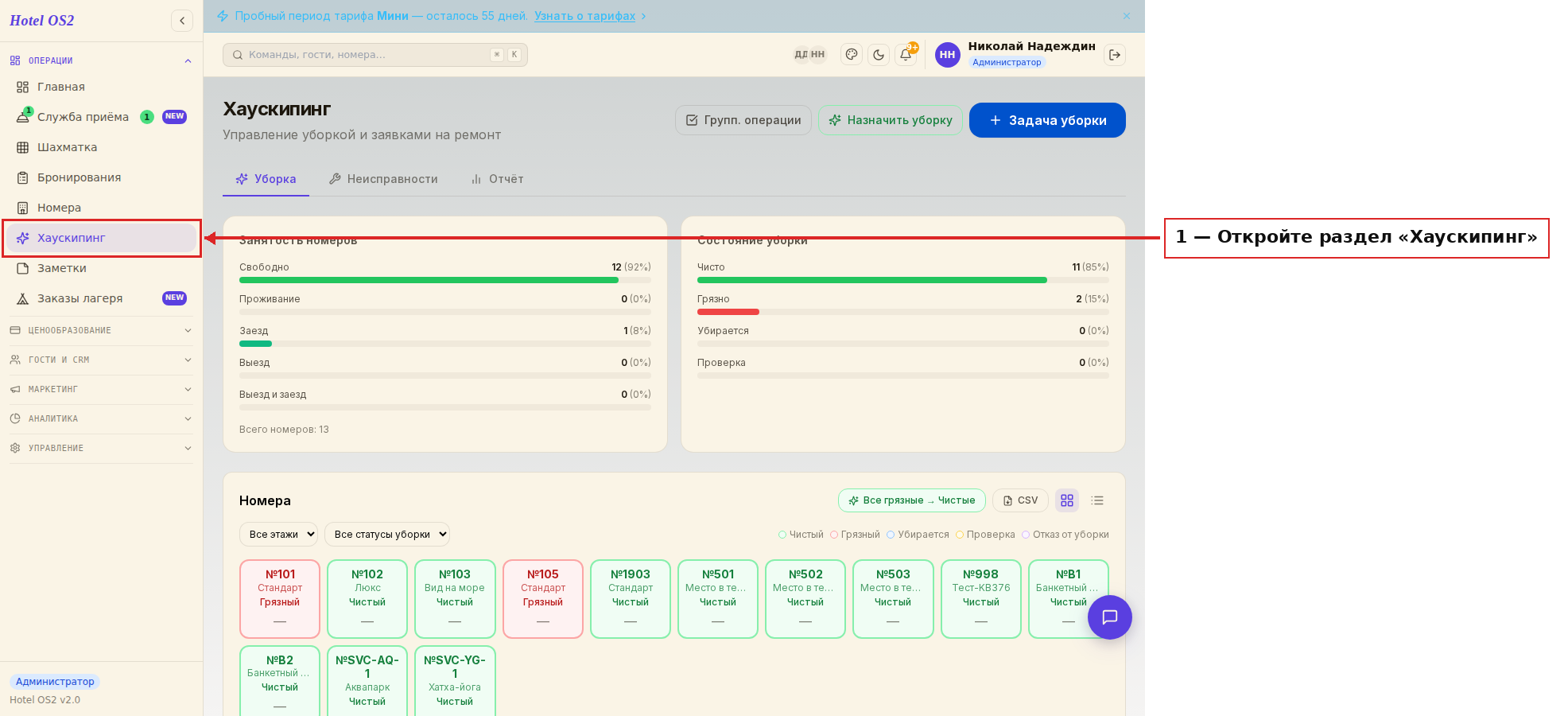The height and width of the screenshot is (716, 1568).
Task: Click the logout icon next to the username
Action: pos(1115,55)
